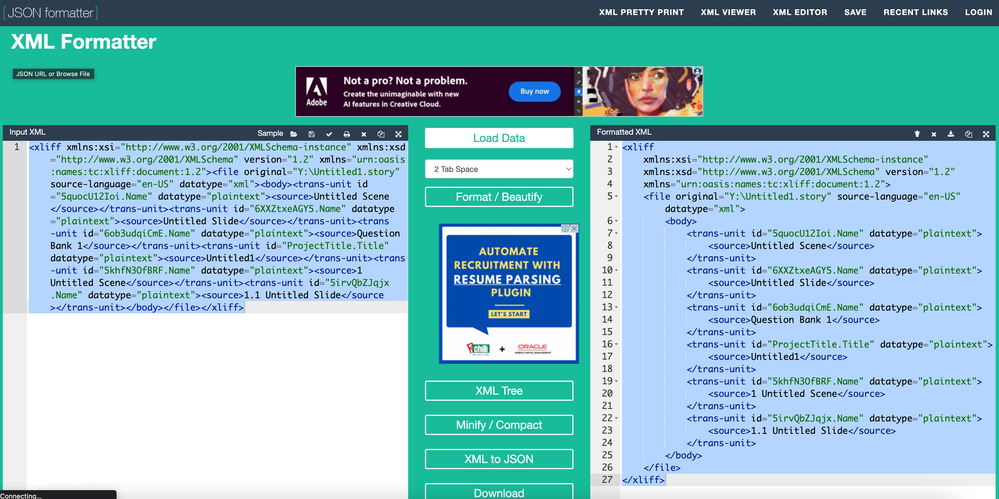The image size is (999, 499).
Task: Collapse the root xliff element at line 1
Action: tap(616, 147)
